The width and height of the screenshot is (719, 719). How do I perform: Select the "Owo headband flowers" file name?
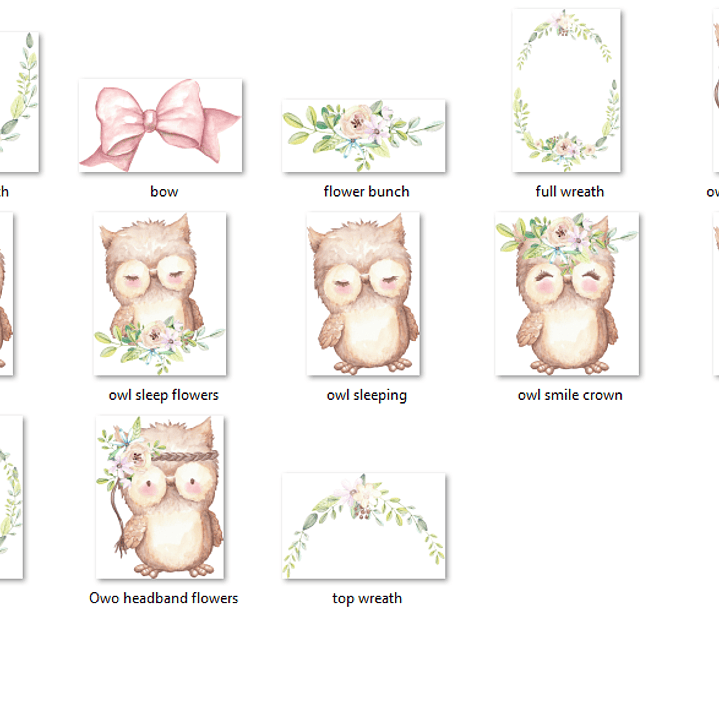[164, 598]
